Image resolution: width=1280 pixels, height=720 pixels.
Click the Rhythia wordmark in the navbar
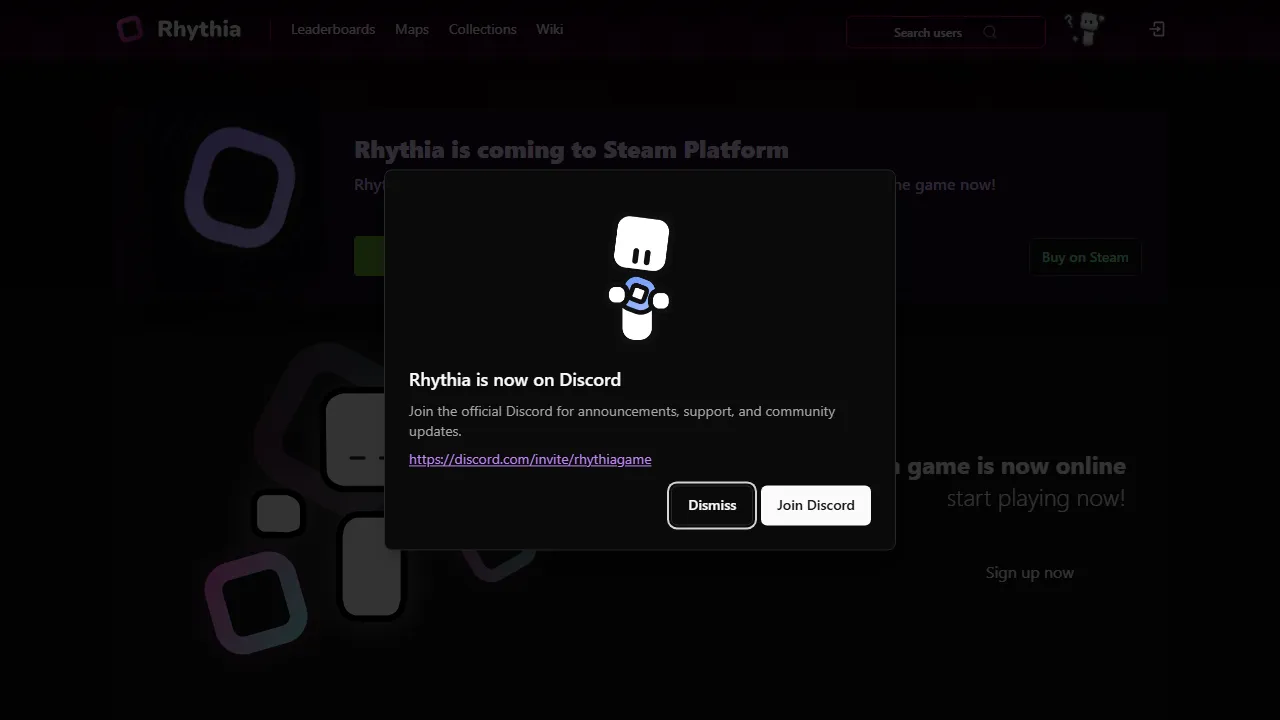(199, 29)
